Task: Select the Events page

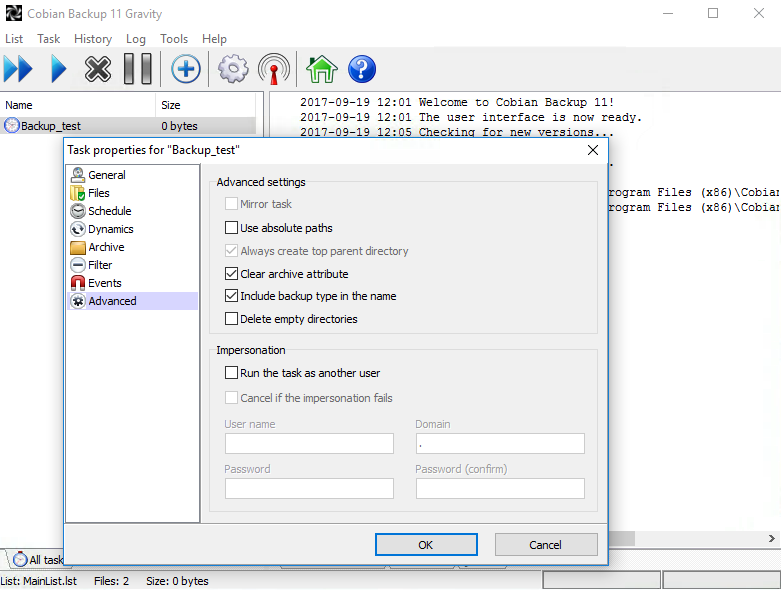Action: point(105,283)
